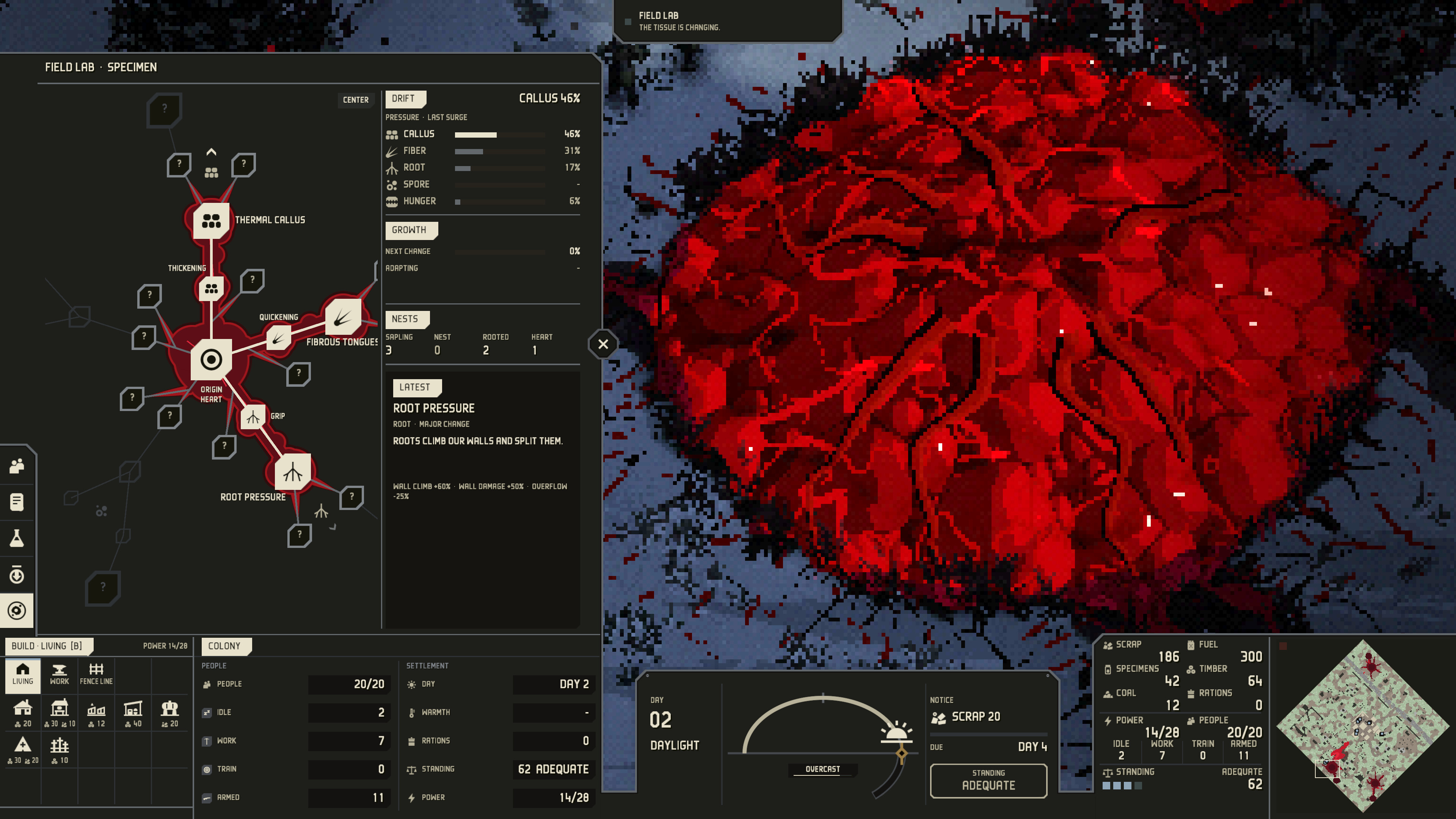
Task: Click the chevron above the callus icon
Action: tap(212, 152)
